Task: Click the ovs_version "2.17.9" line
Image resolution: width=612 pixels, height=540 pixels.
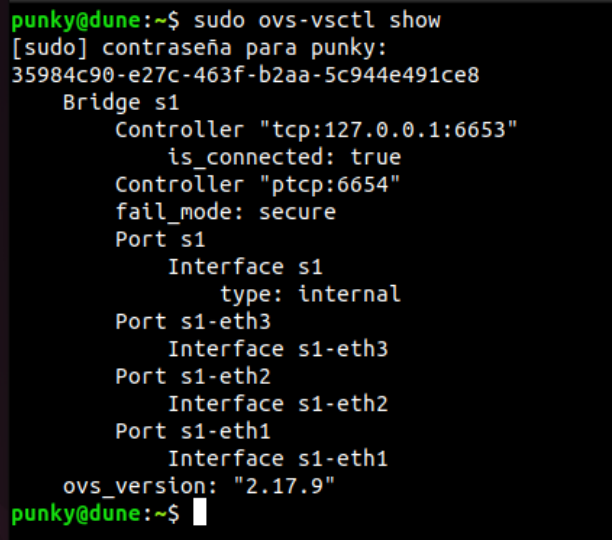Action: coord(199,486)
